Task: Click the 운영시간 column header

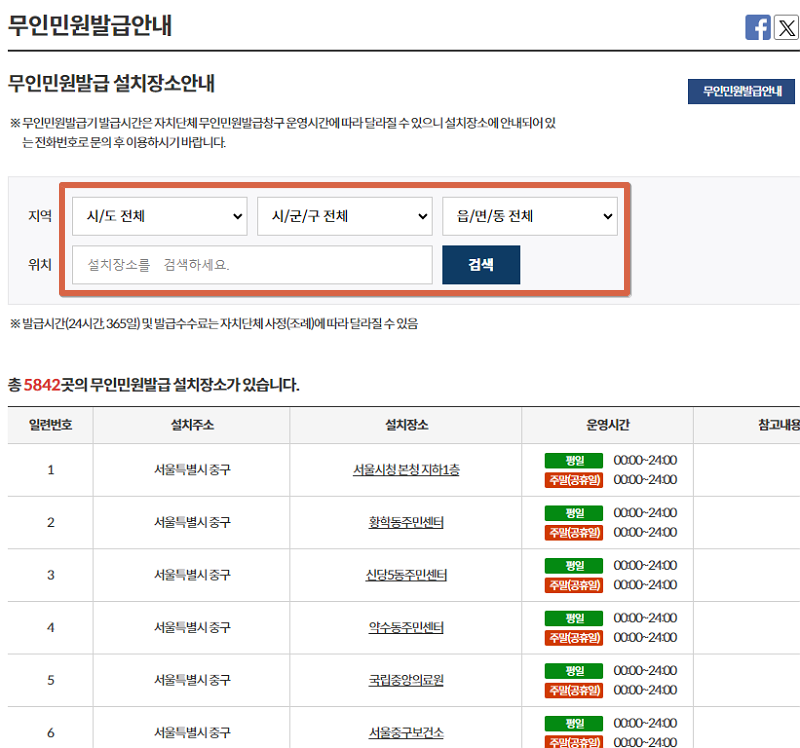Action: [x=608, y=425]
